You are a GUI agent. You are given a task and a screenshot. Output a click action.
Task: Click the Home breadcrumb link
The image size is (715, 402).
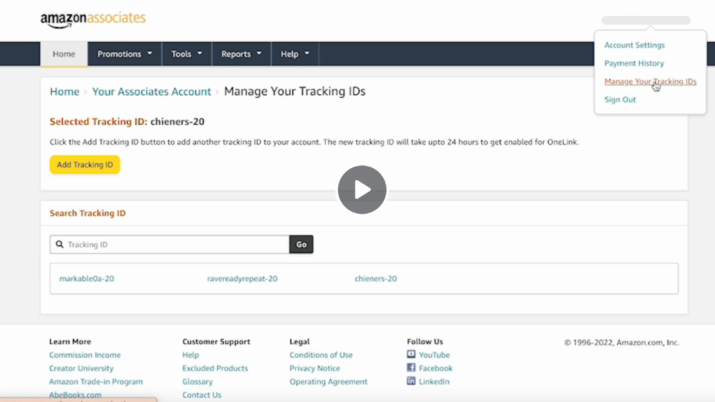64,92
